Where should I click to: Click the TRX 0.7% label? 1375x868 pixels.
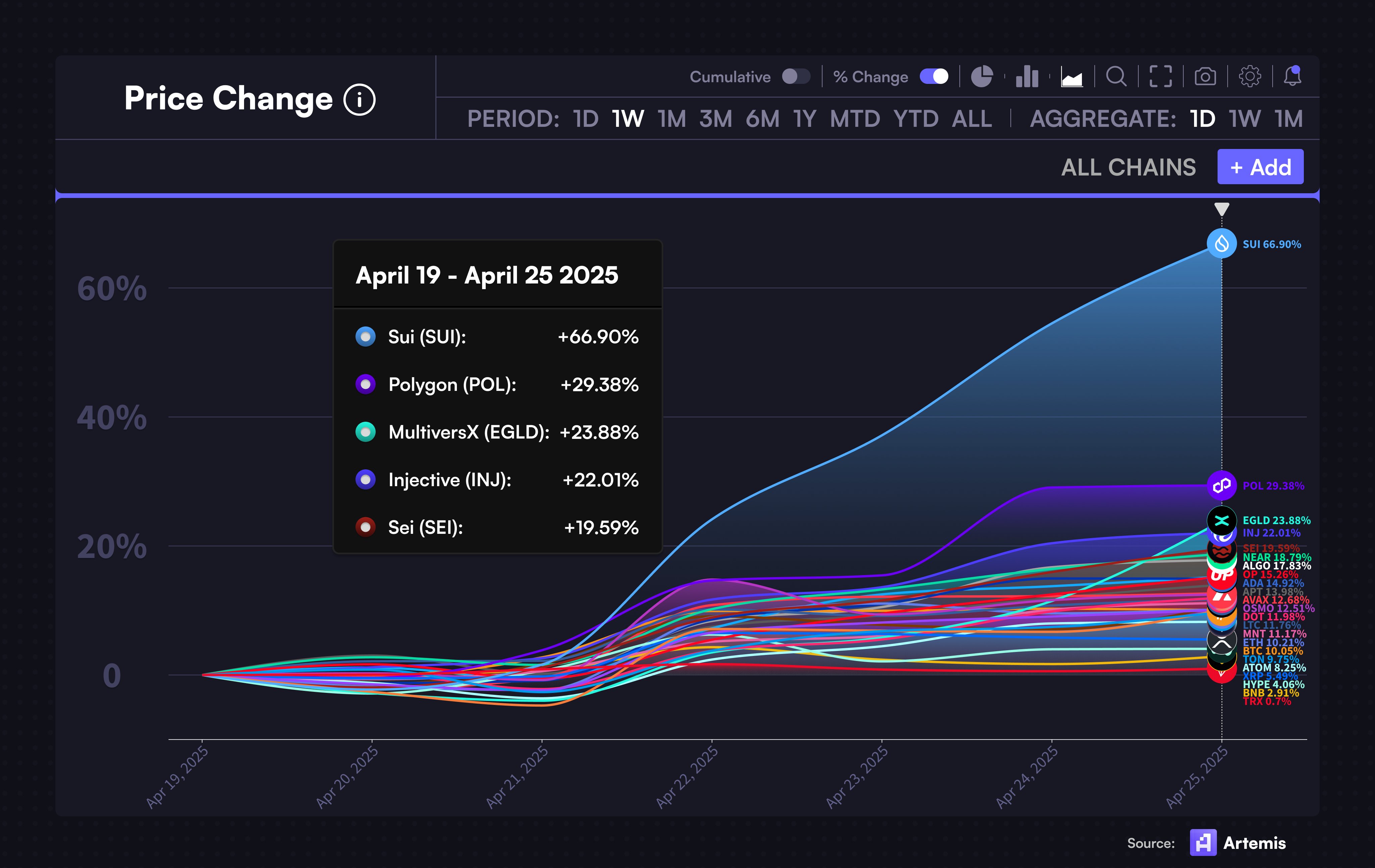pyautogui.click(x=1267, y=701)
